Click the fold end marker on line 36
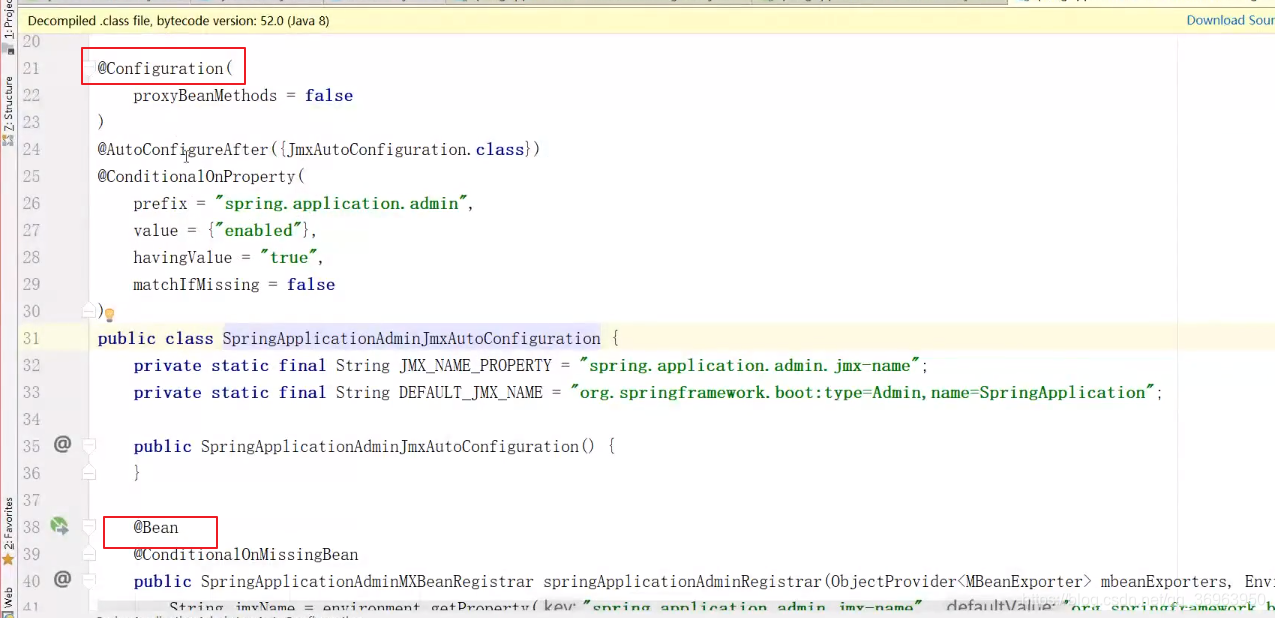1275x618 pixels. point(89,471)
